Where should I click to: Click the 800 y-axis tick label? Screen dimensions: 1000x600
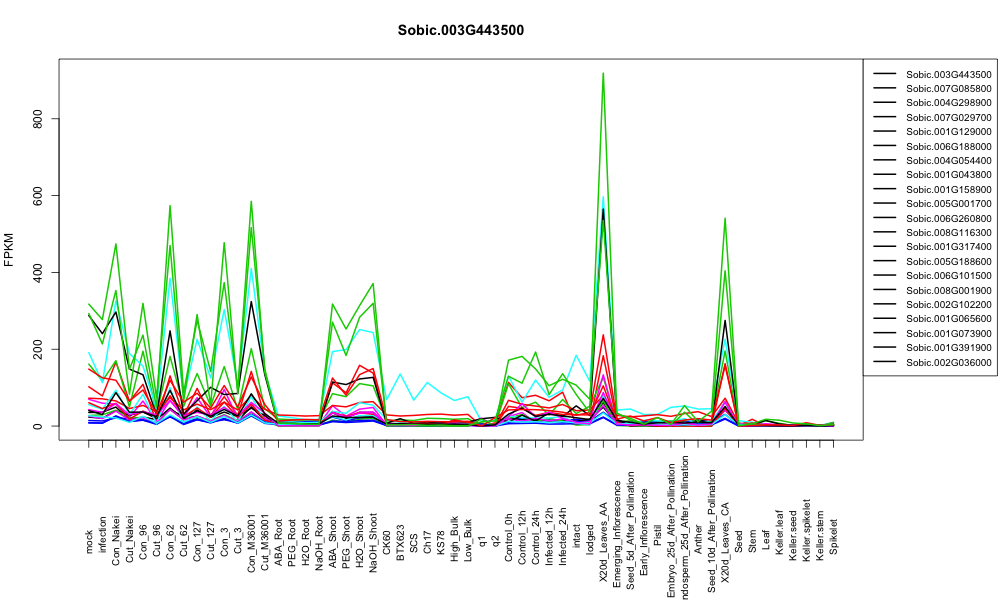[x=38, y=119]
